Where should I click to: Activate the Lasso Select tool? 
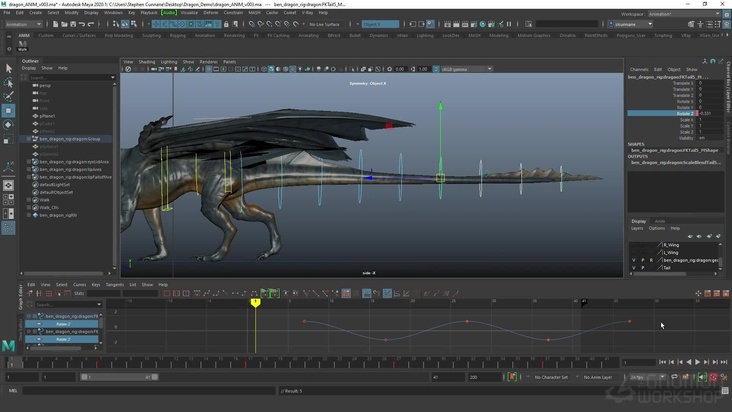[8, 83]
